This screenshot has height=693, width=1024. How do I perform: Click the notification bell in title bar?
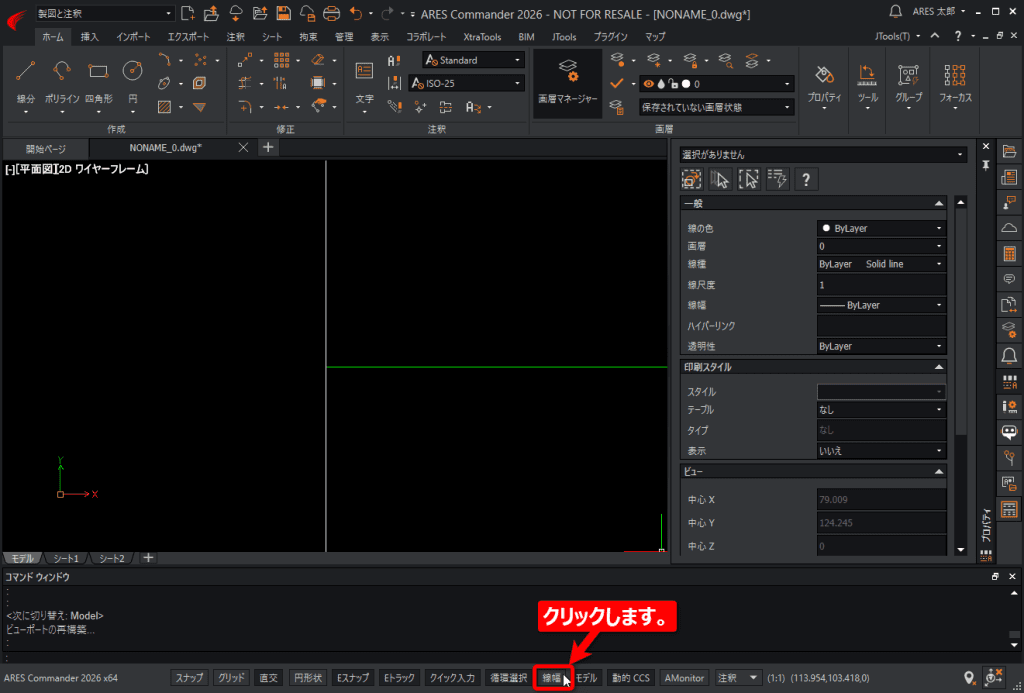coord(896,11)
